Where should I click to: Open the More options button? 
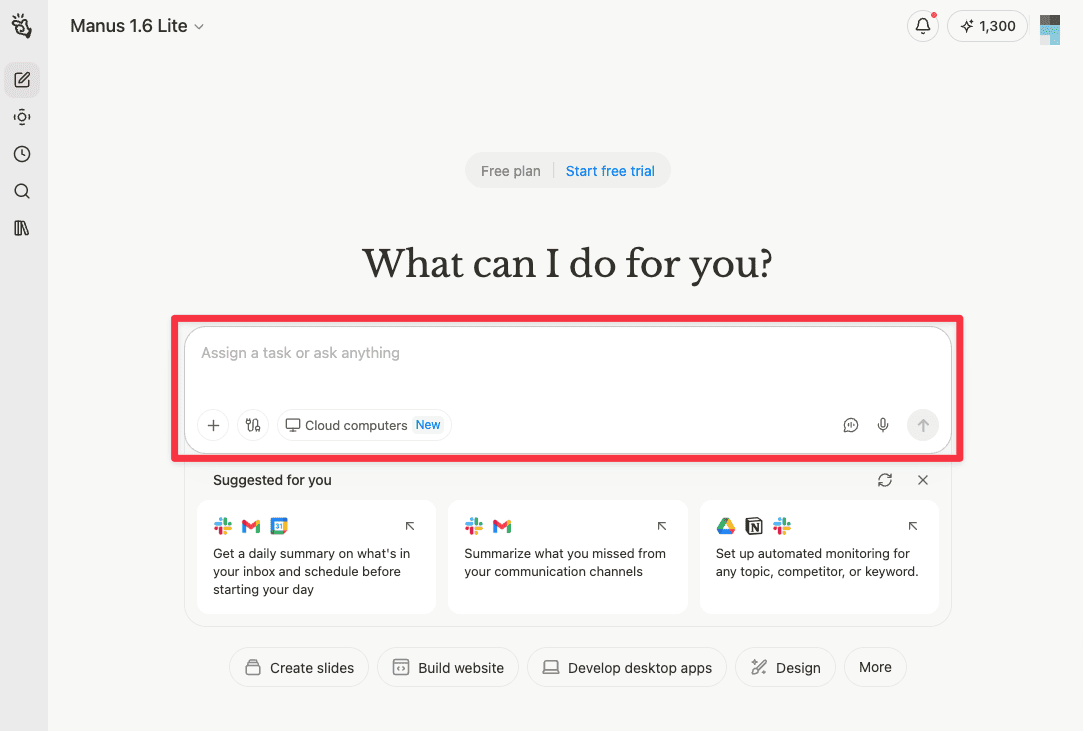(875, 667)
